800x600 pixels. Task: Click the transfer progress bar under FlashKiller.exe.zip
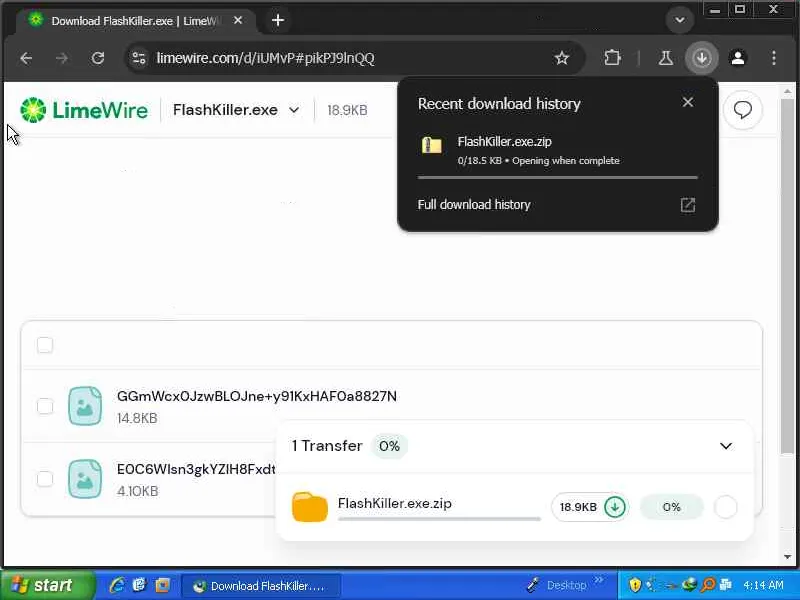point(439,519)
